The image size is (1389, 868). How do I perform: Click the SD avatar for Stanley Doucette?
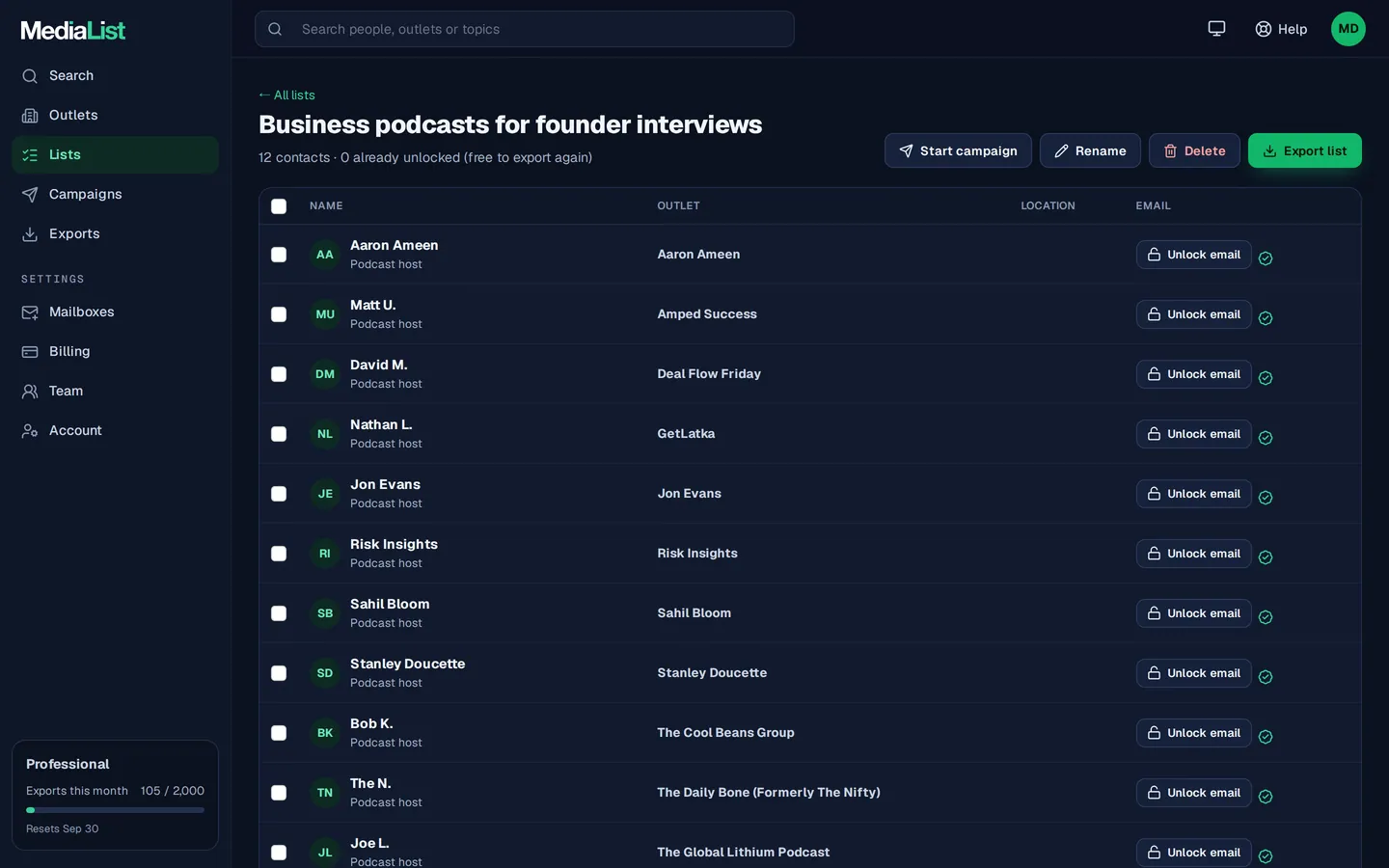point(325,673)
